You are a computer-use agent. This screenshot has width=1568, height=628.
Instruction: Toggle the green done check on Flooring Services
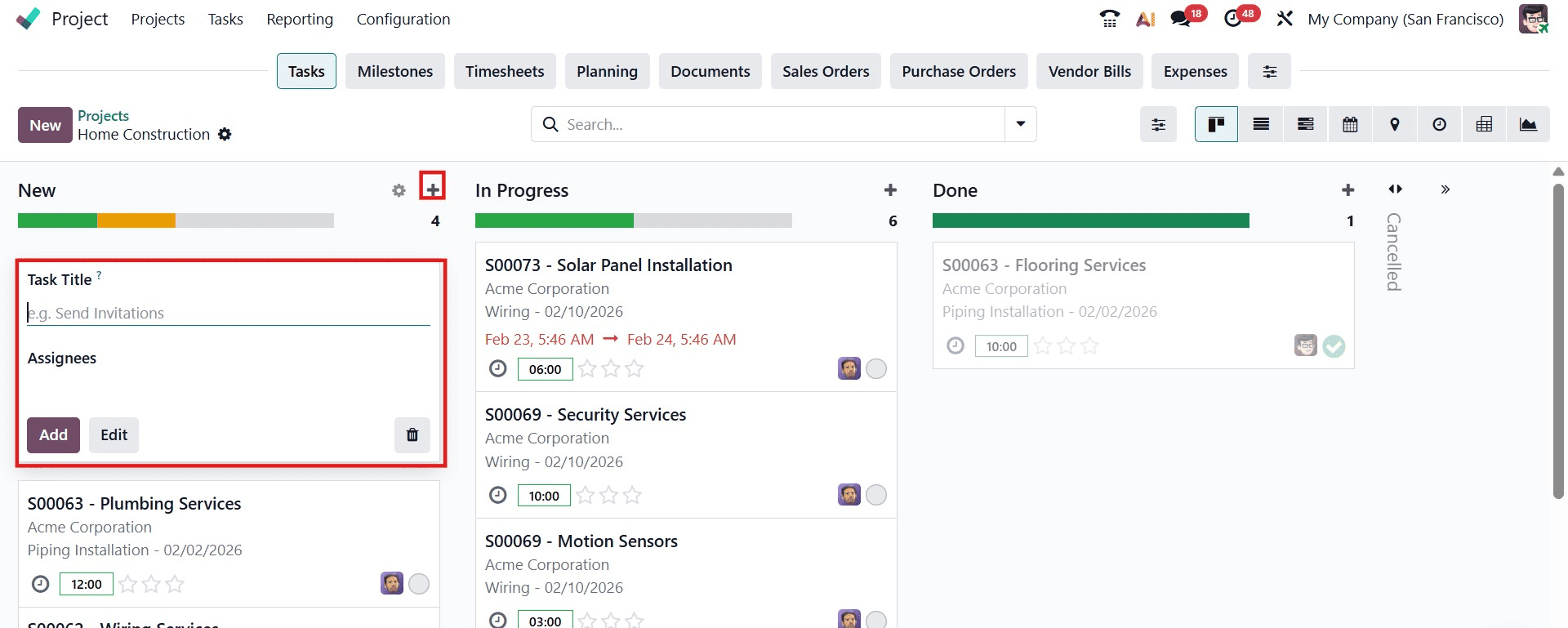coord(1334,346)
